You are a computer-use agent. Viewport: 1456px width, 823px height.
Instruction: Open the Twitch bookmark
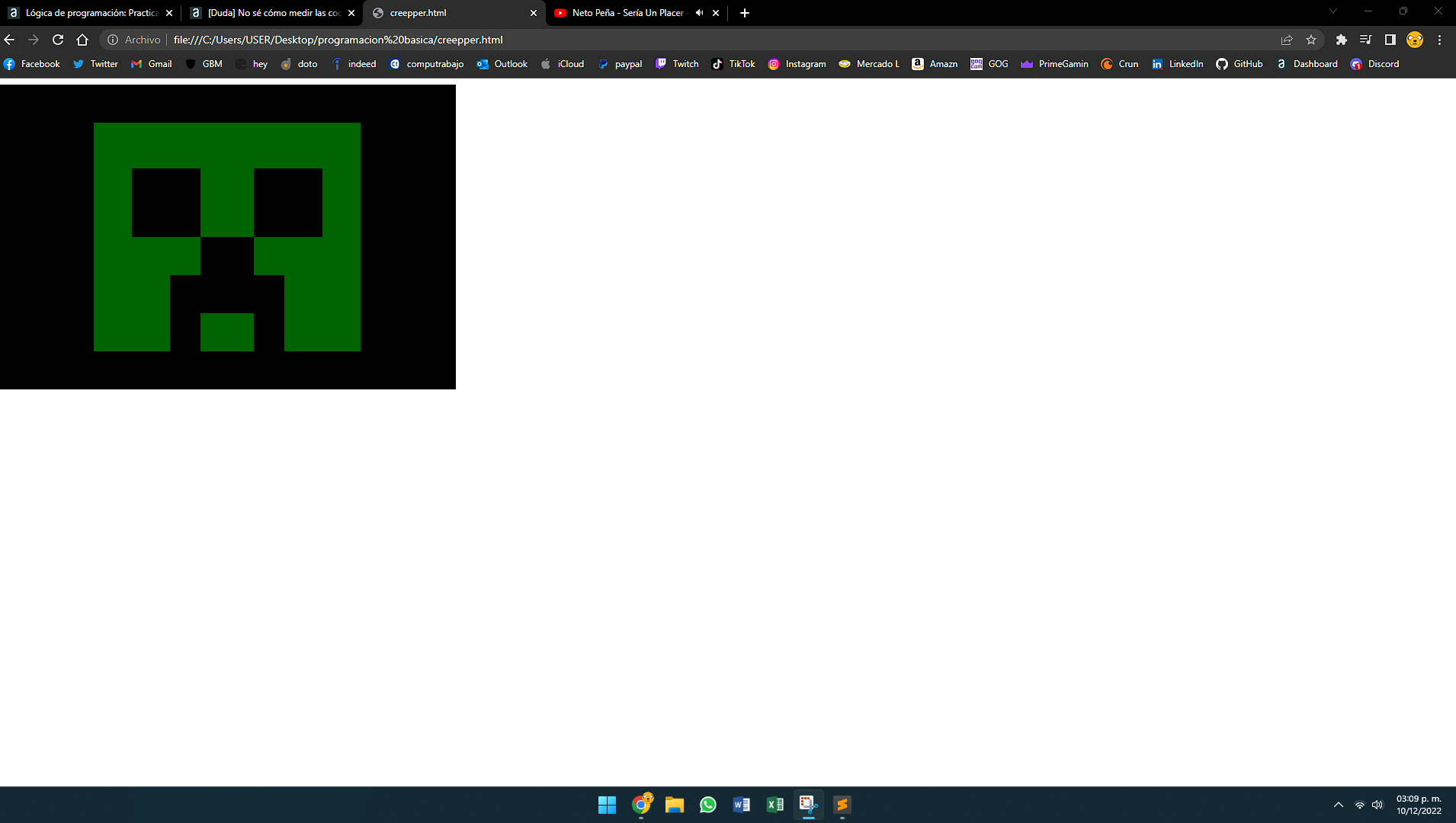tap(678, 64)
